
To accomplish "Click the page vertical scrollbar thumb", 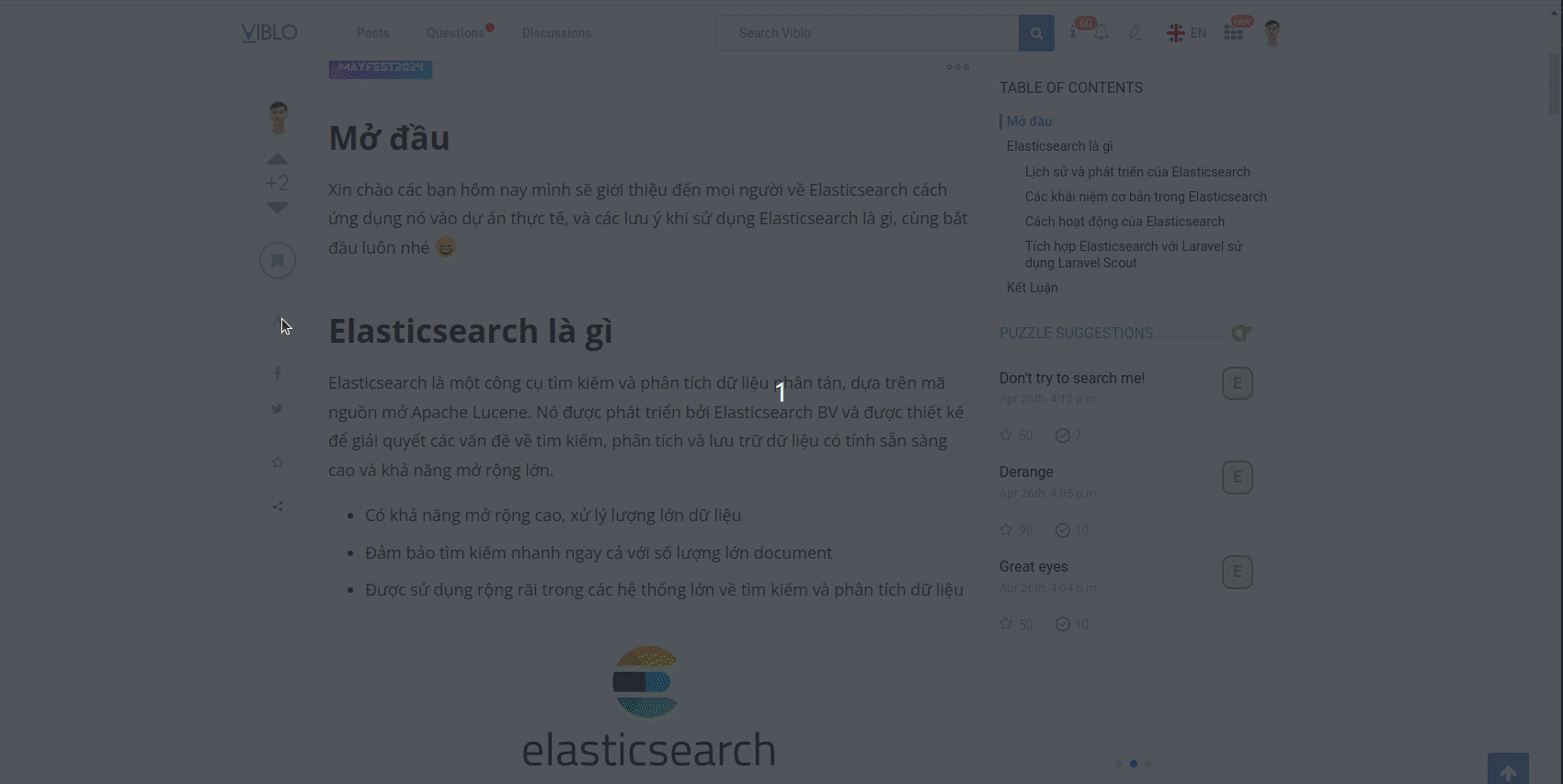I will [1556, 84].
